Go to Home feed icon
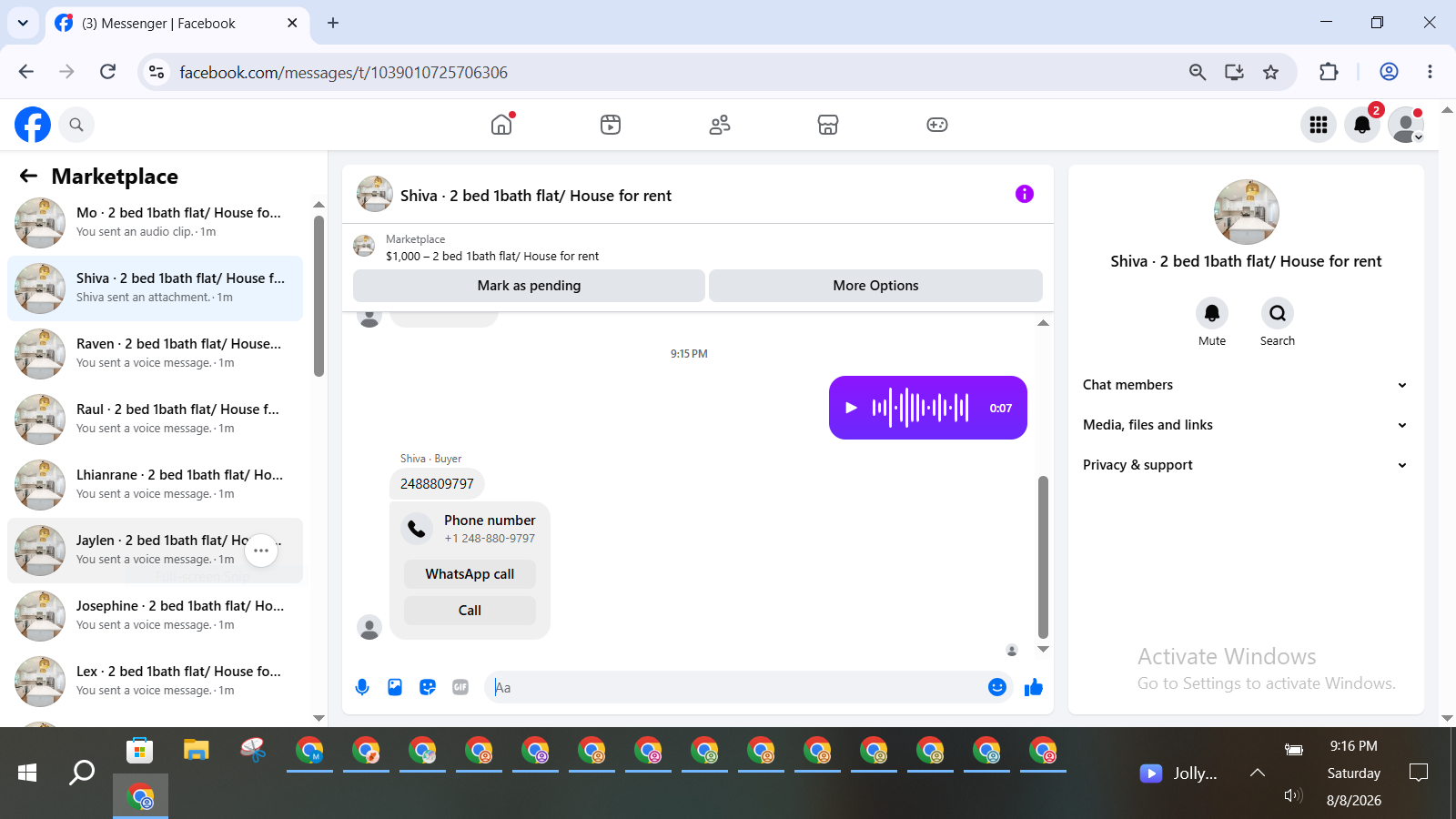1456x819 pixels. [x=501, y=125]
